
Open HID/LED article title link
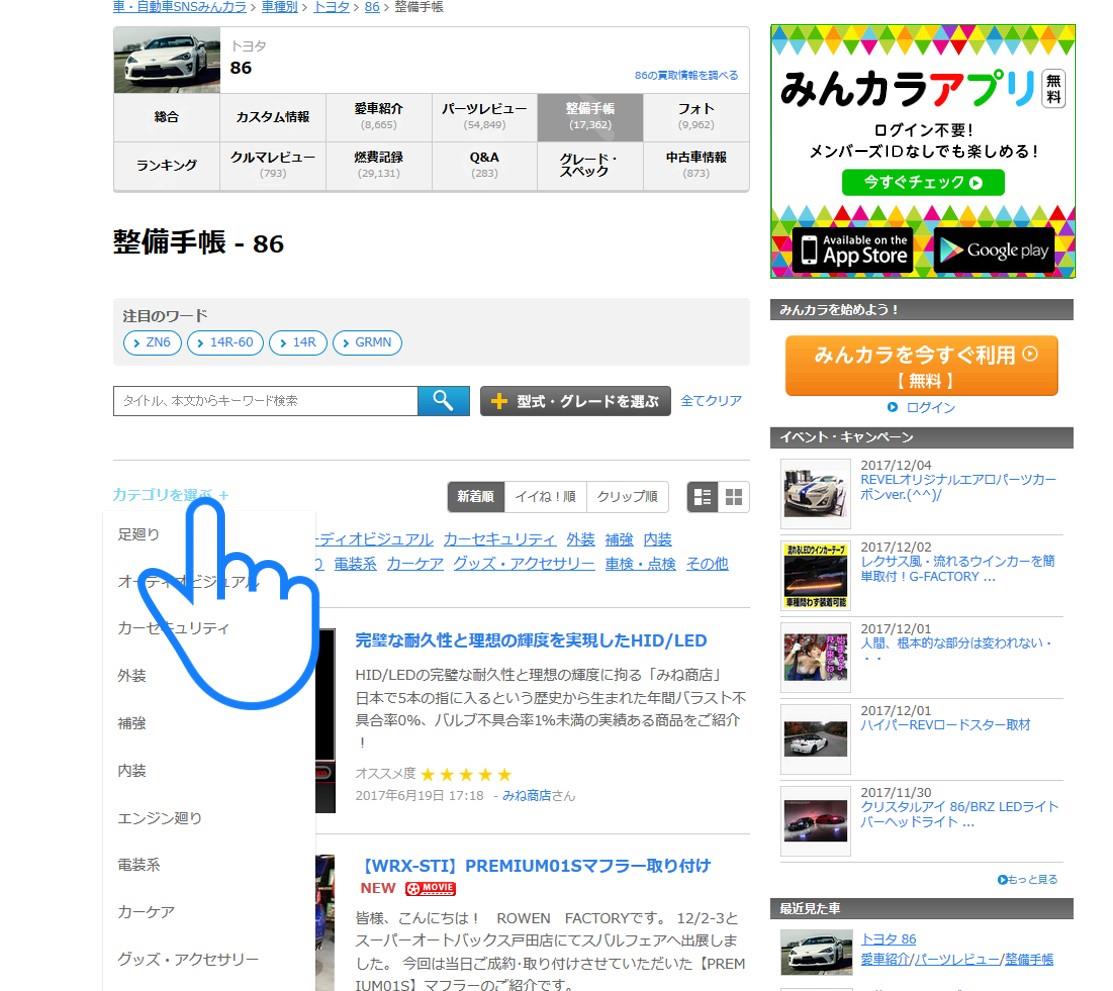coord(531,641)
